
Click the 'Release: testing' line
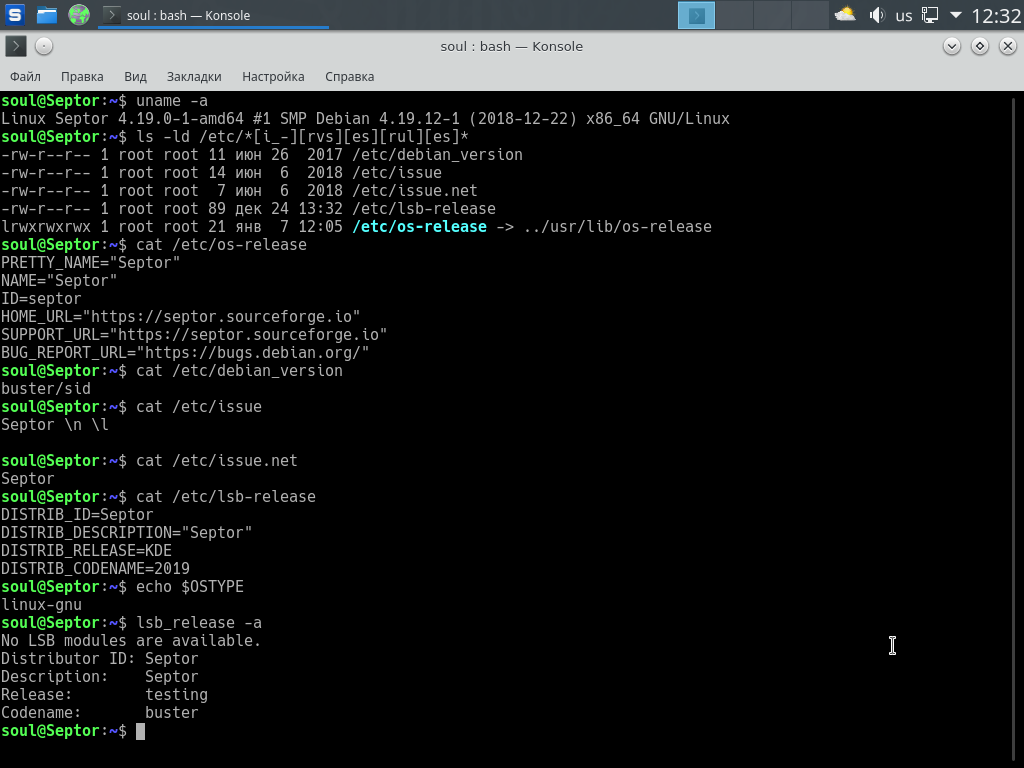click(104, 695)
